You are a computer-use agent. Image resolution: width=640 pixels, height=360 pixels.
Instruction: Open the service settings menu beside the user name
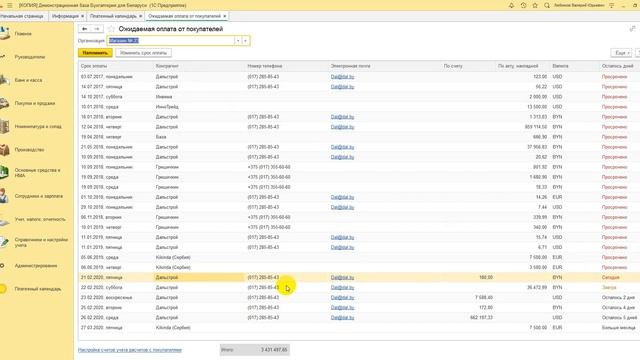tap(611, 5)
